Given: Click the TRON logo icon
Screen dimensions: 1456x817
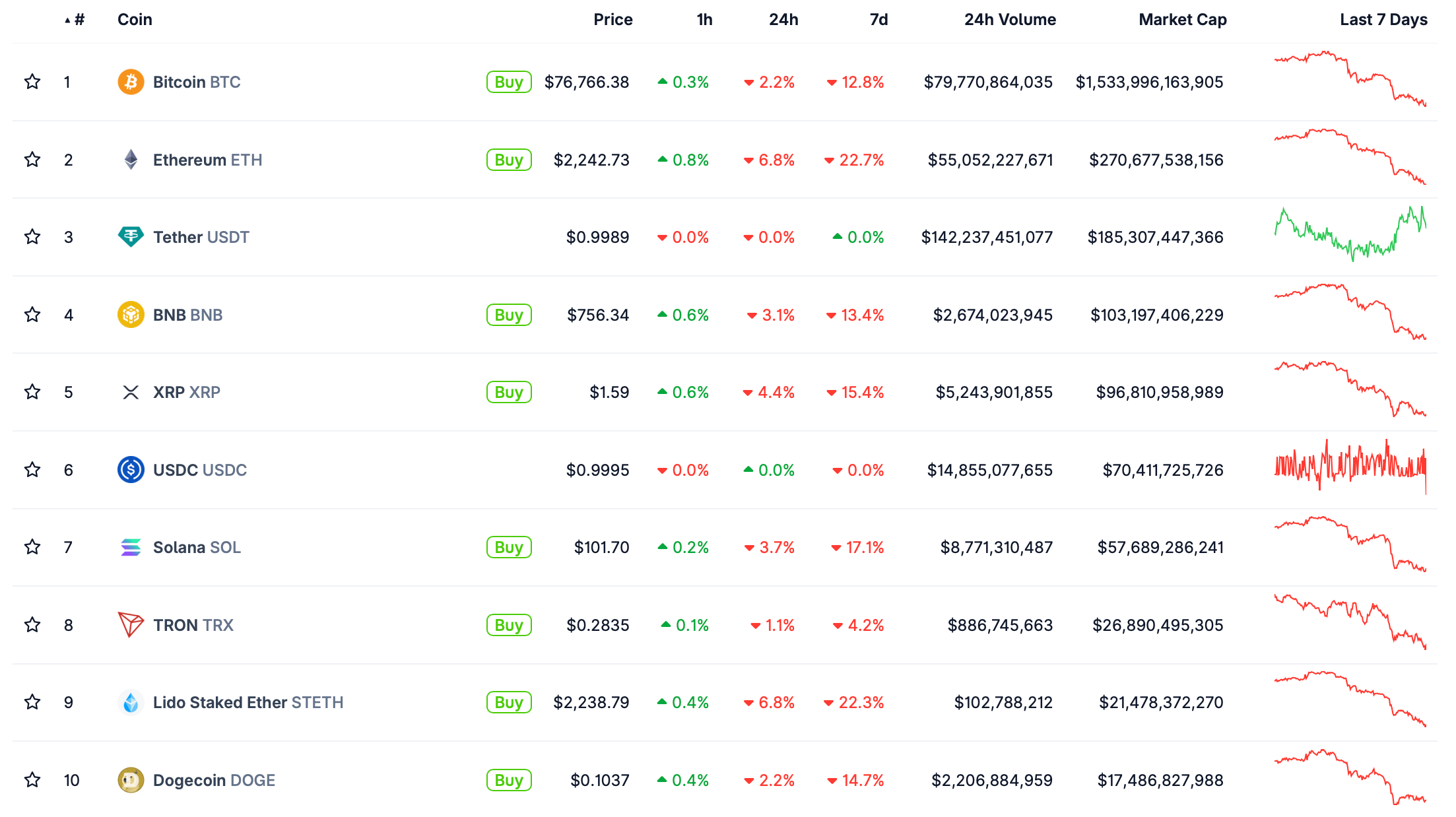Looking at the screenshot, I should tap(131, 624).
